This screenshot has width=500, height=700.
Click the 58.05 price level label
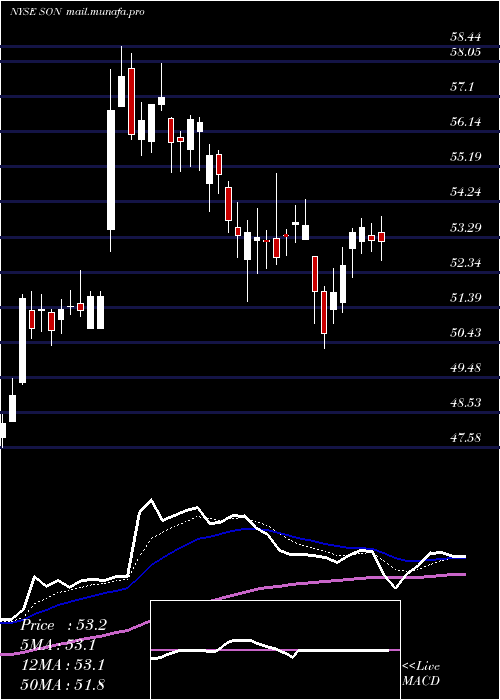(465, 52)
